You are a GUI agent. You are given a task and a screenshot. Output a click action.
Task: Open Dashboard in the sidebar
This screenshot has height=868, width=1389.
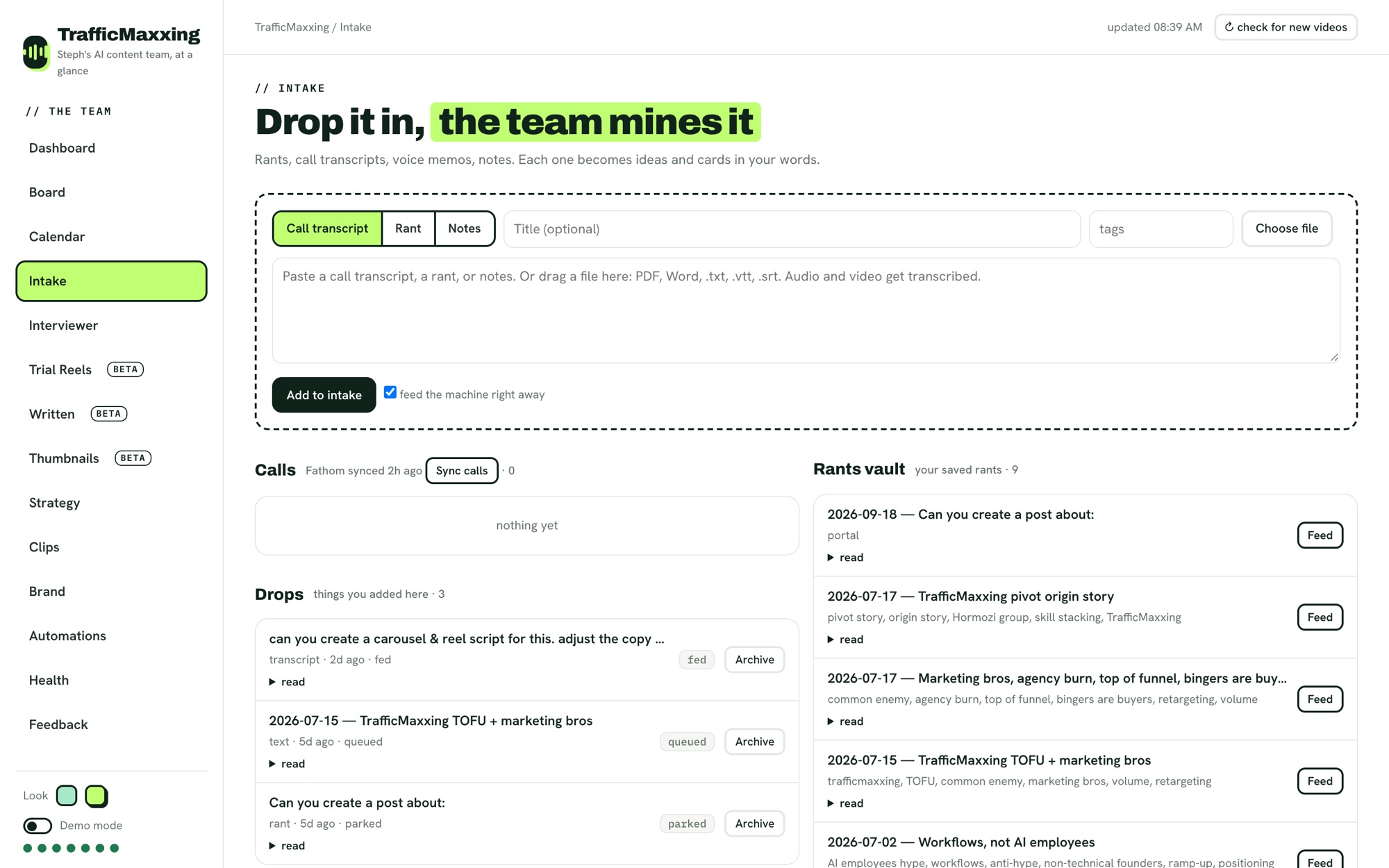click(x=111, y=148)
